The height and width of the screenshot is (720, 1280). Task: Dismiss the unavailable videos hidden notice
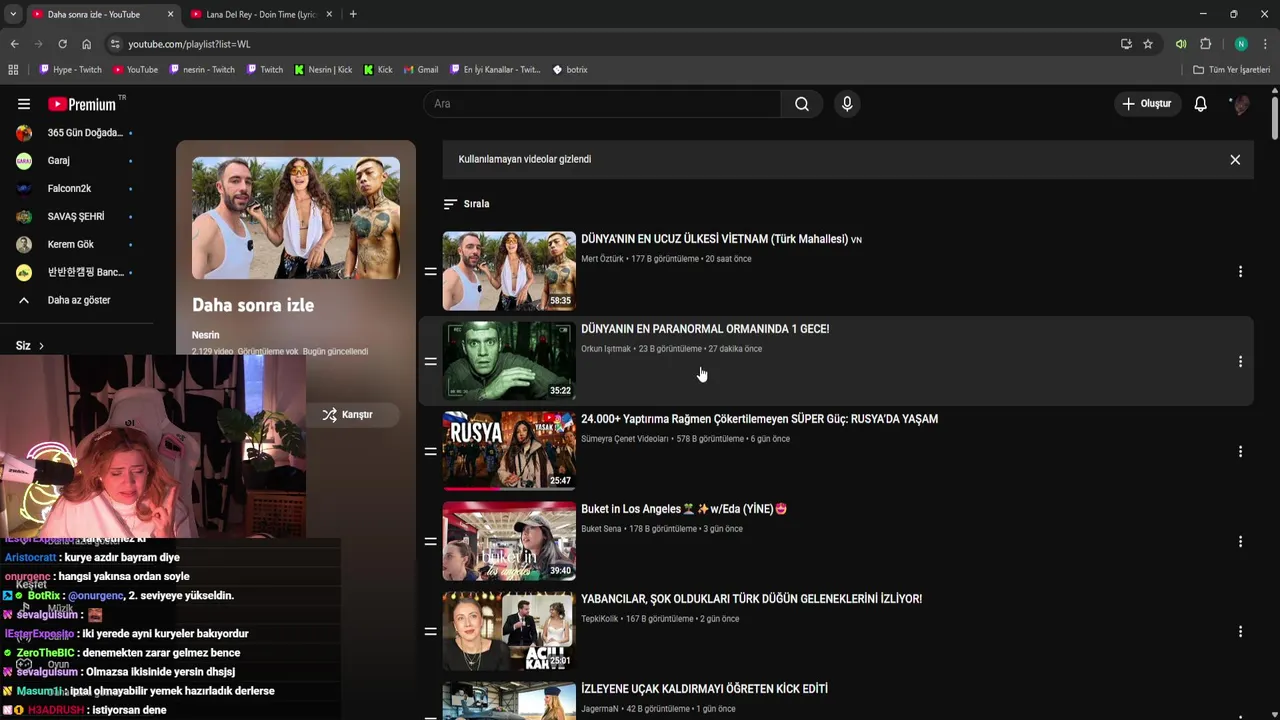click(x=1235, y=160)
